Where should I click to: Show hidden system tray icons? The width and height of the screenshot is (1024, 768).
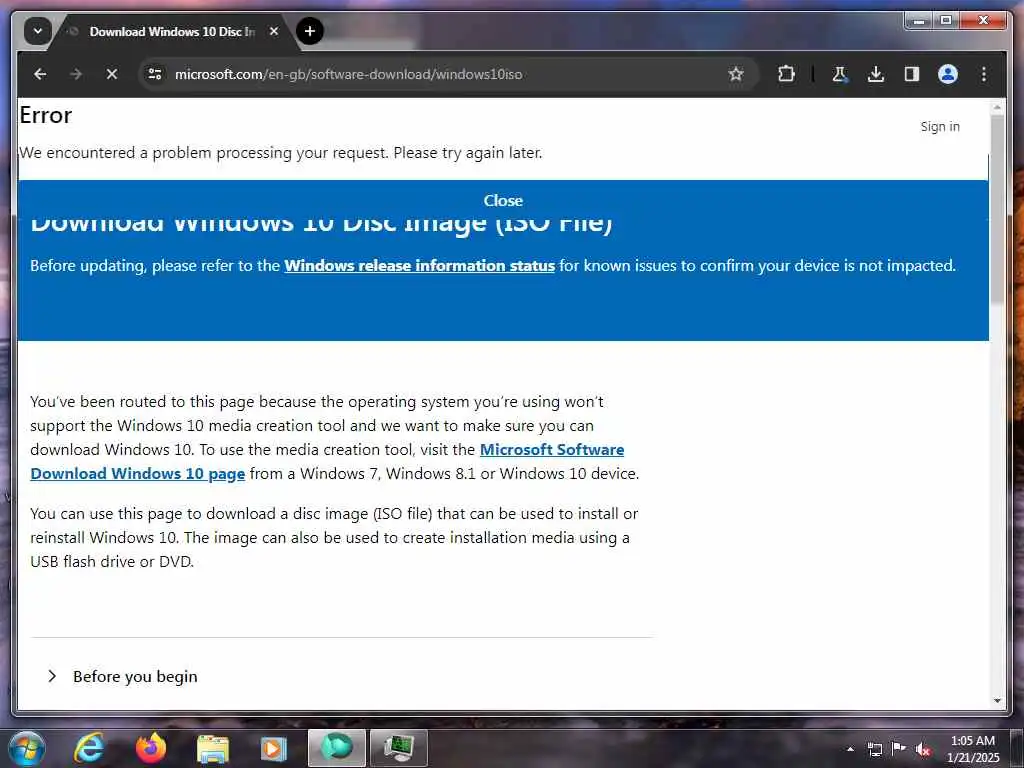(x=850, y=749)
